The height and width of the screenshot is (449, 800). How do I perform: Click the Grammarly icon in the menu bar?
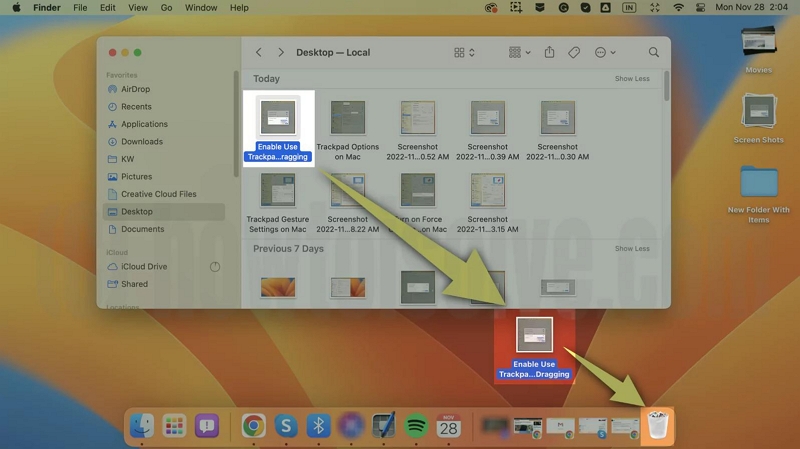pos(563,8)
